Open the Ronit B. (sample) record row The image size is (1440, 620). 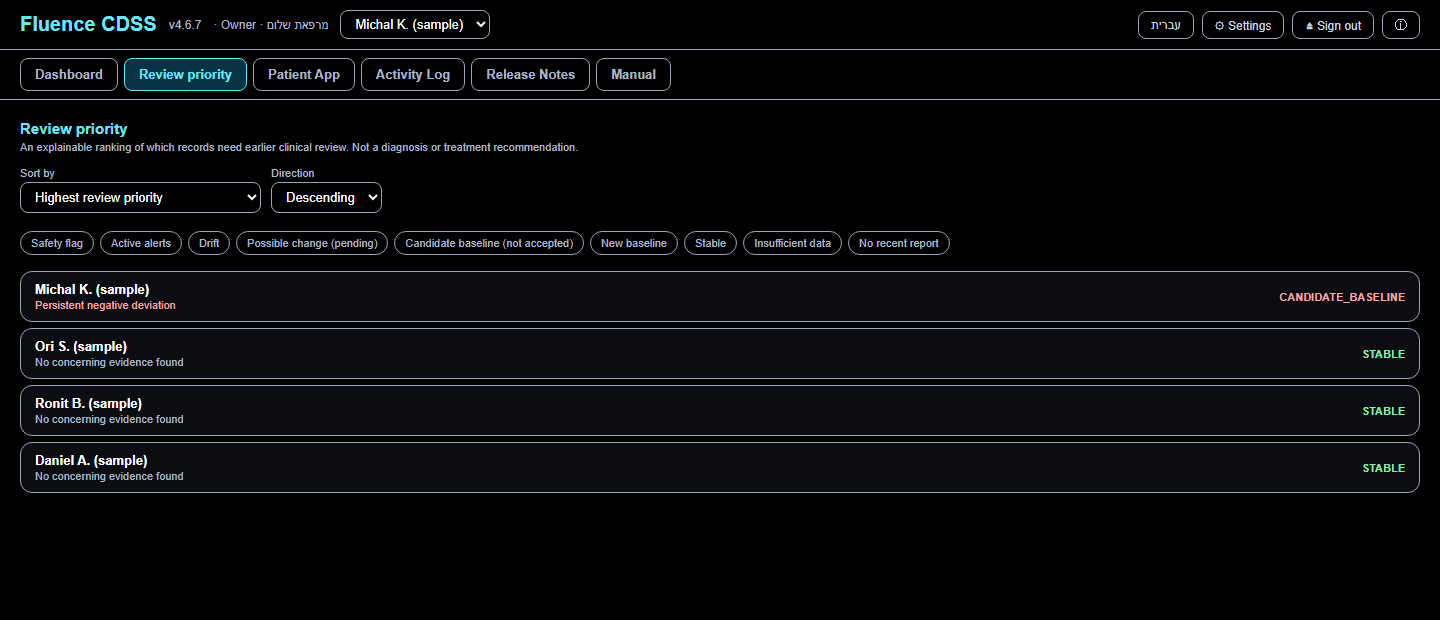point(720,411)
